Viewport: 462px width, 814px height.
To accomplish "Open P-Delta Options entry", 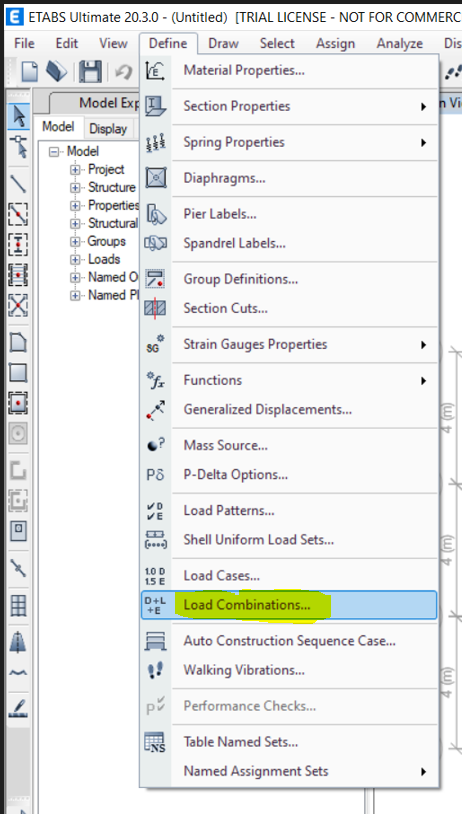I will click(x=289, y=474).
